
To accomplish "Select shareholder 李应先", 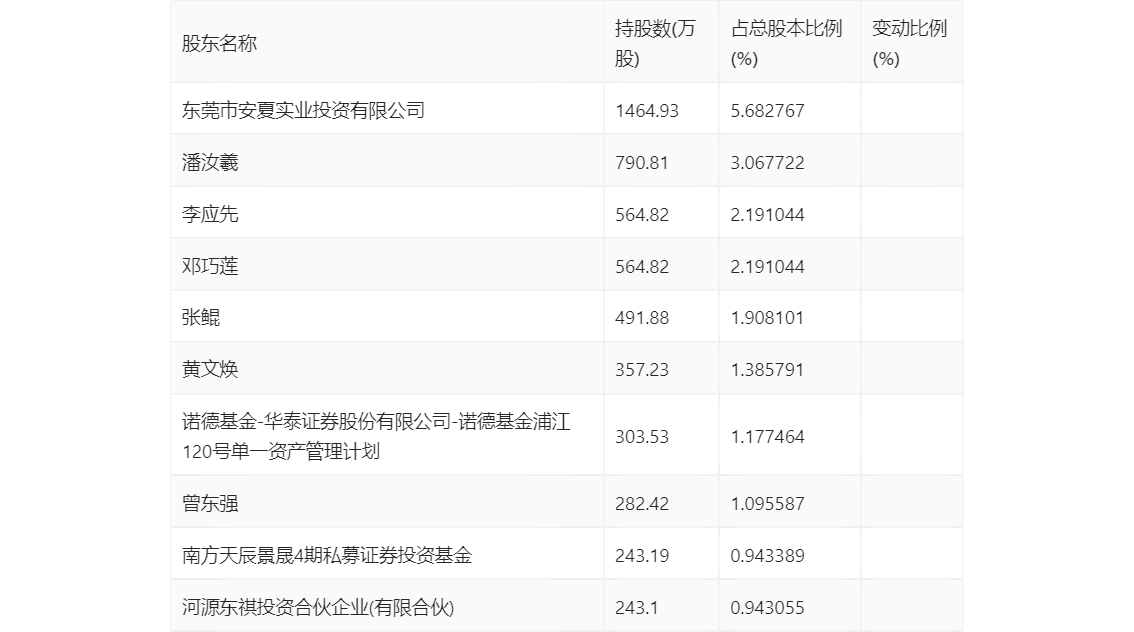I will pyautogui.click(x=210, y=215).
